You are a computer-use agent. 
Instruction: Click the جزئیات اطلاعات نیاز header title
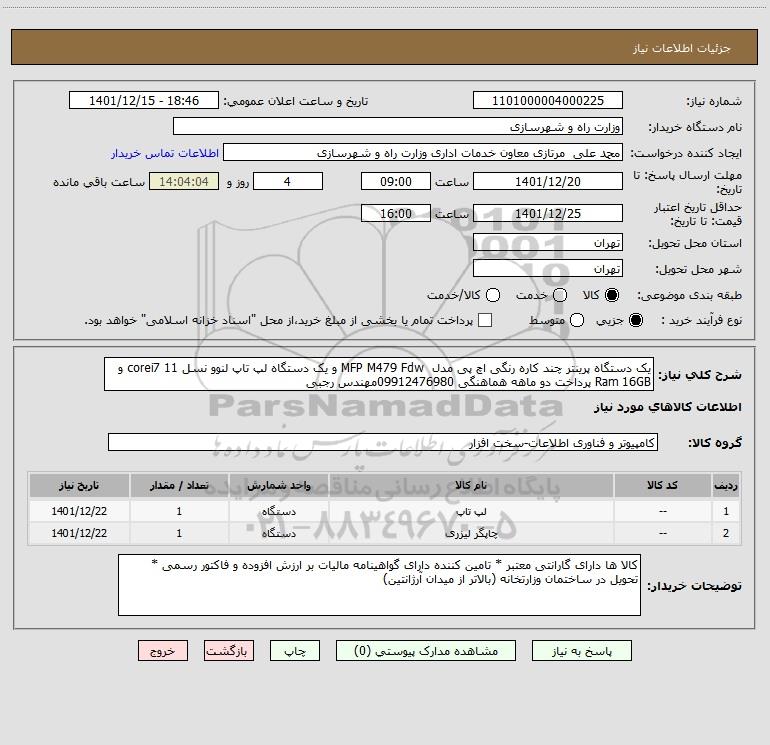[681, 48]
